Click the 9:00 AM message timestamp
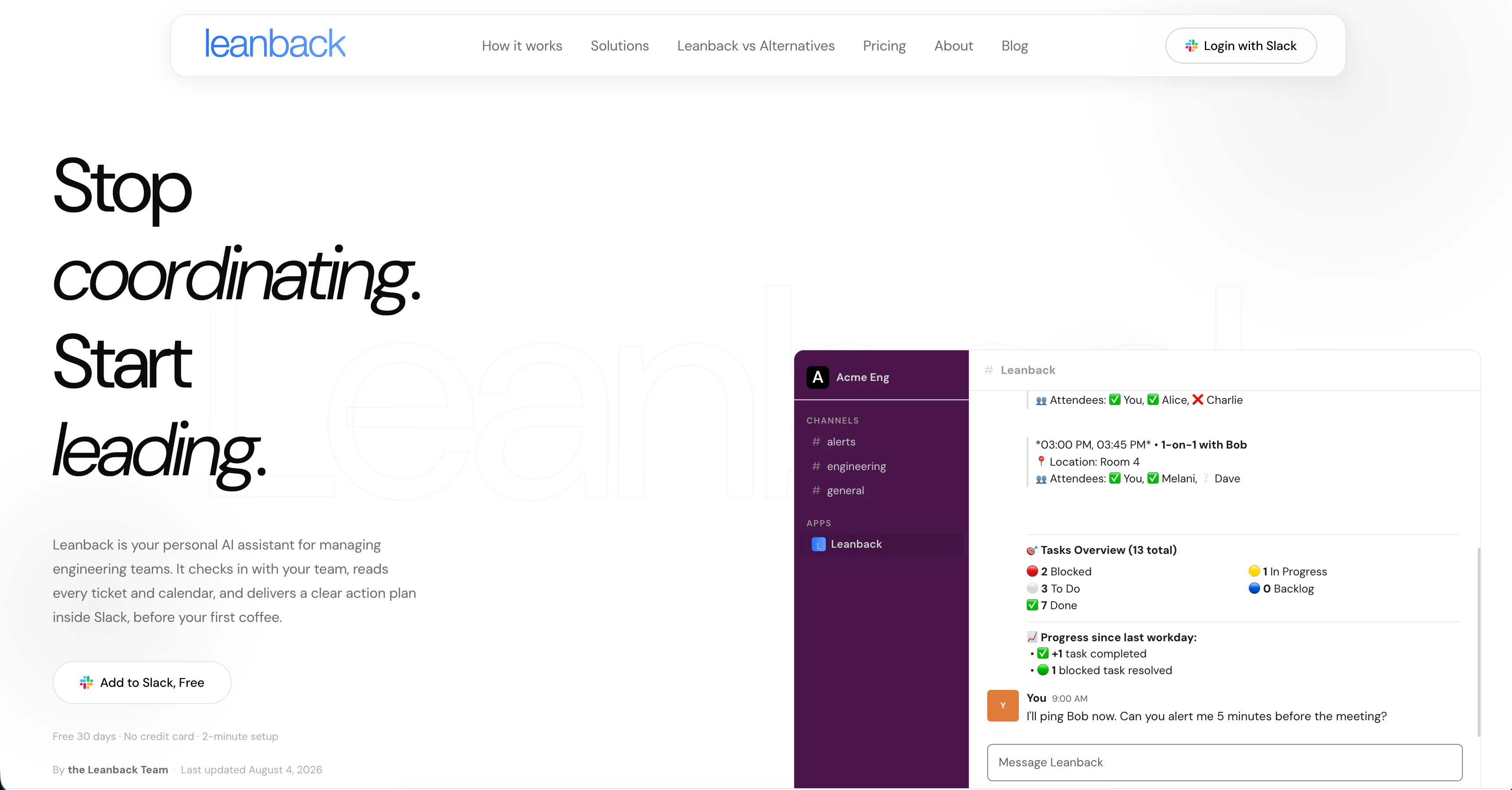 pyautogui.click(x=1069, y=698)
